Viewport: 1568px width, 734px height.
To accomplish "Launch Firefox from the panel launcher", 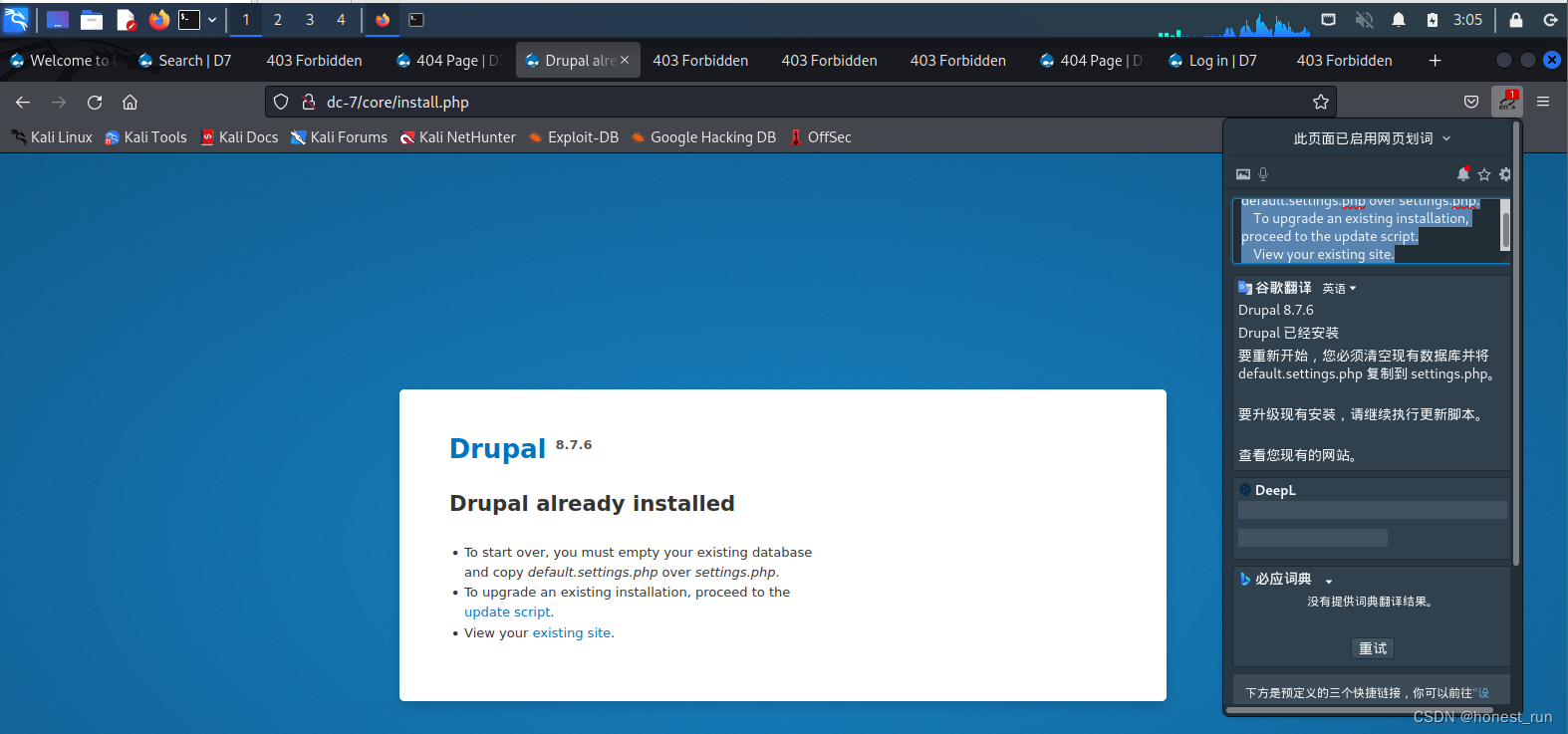I will click(159, 19).
